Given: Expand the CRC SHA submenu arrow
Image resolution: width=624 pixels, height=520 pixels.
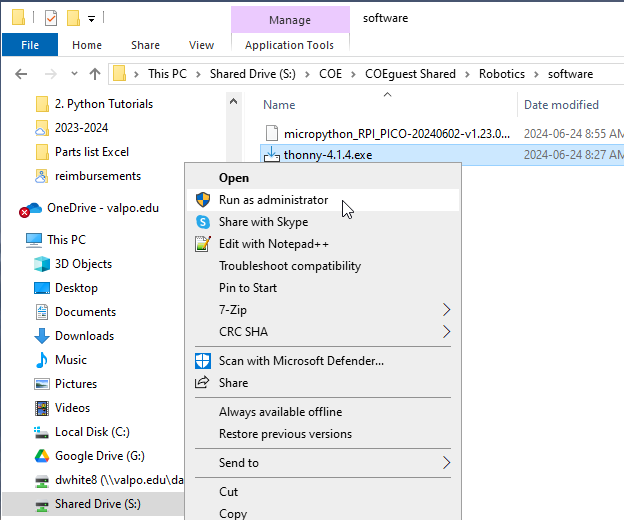Looking at the screenshot, I should pos(447,331).
